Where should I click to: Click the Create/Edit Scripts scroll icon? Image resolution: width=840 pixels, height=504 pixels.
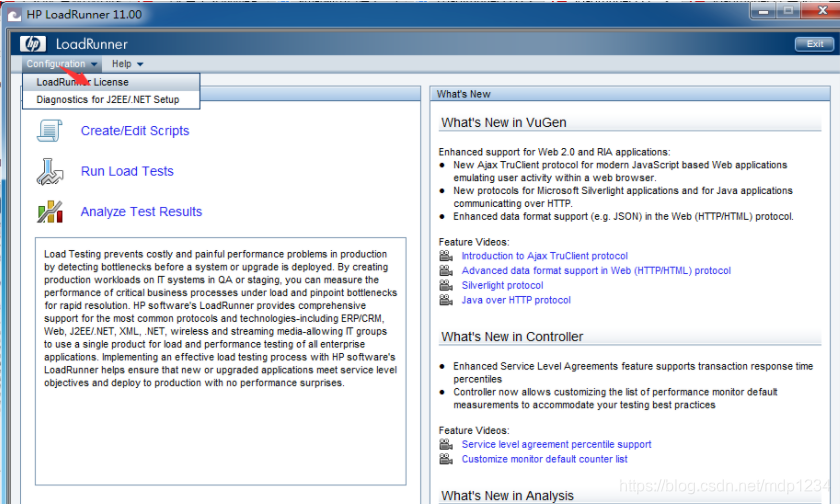[49, 131]
